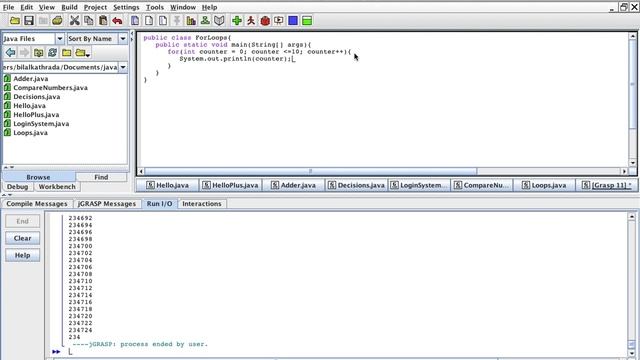The height and width of the screenshot is (360, 640).
Task: Create a new folder with the yellow folder icon
Action: point(67,52)
